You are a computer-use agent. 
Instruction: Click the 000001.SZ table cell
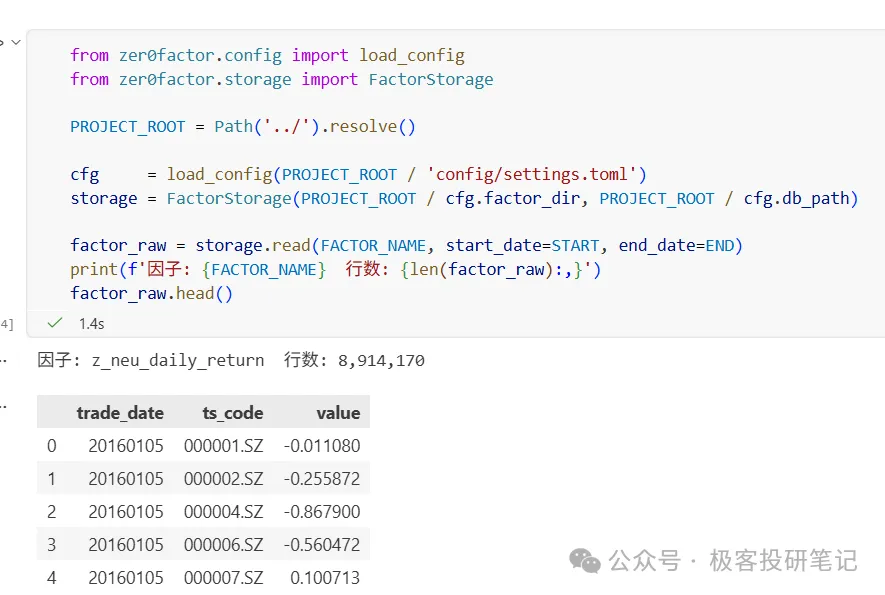point(224,446)
